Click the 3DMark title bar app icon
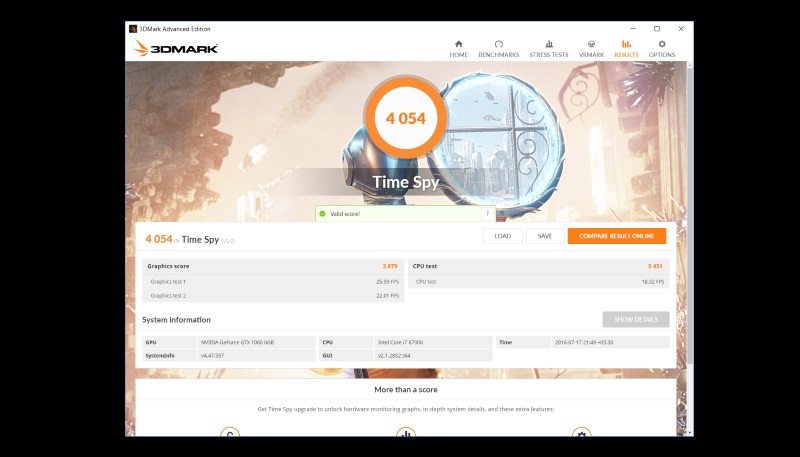Screen dimensions: 800x457 pos(133,29)
